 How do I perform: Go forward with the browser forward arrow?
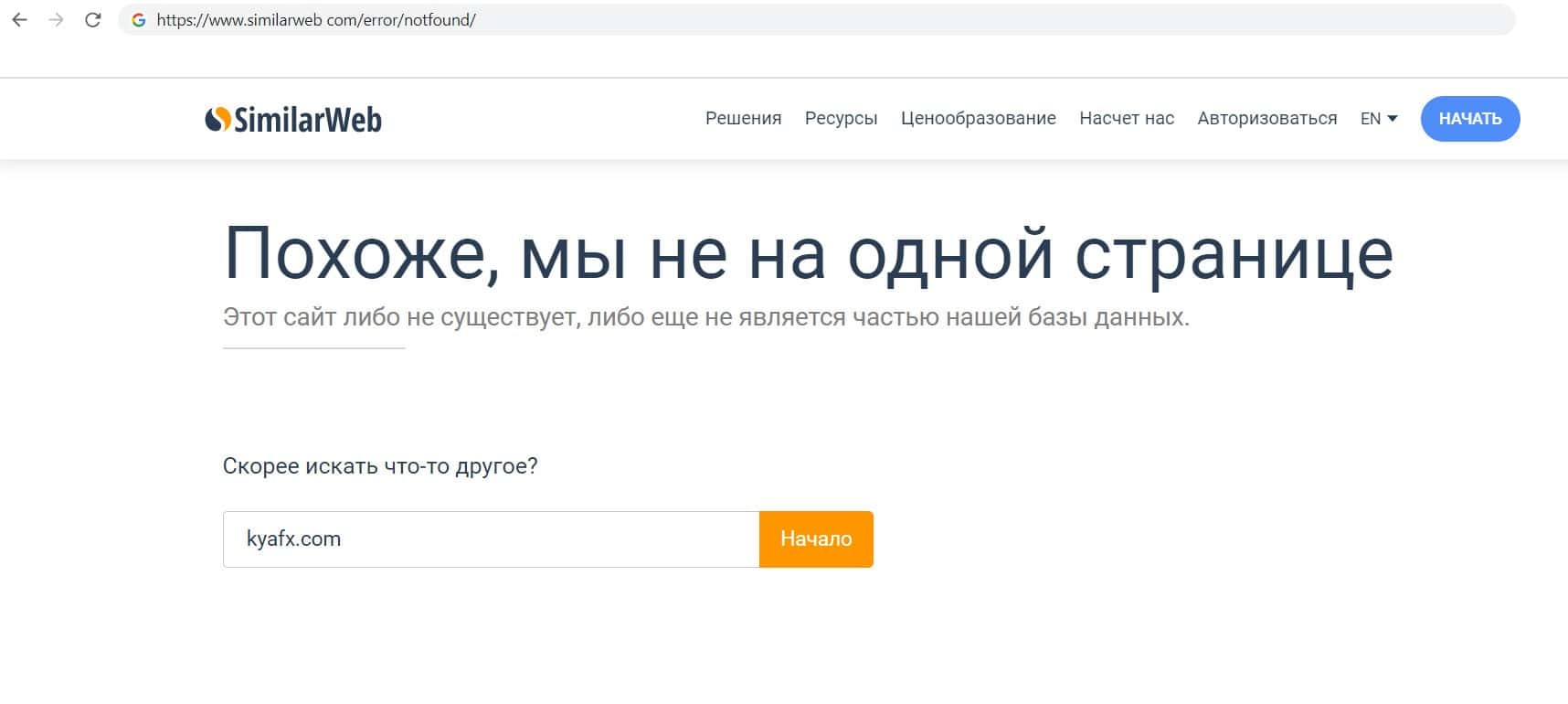tap(57, 19)
